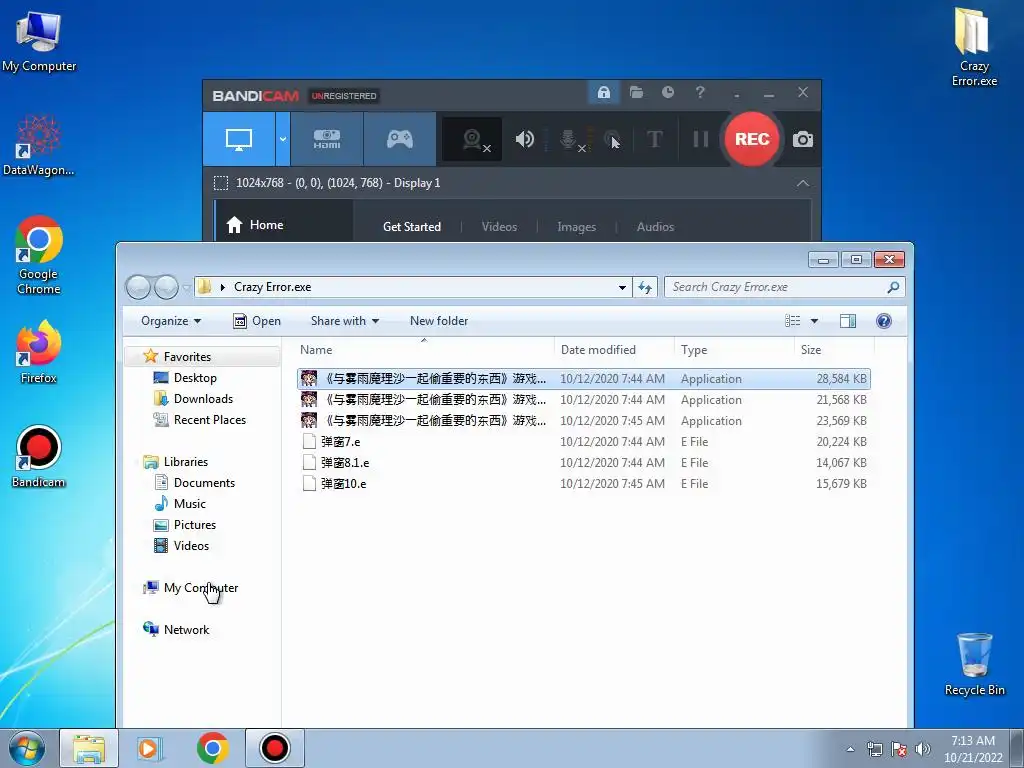The image size is (1024, 768).
Task: Switch to Images tab in Bandicam
Action: click(576, 227)
